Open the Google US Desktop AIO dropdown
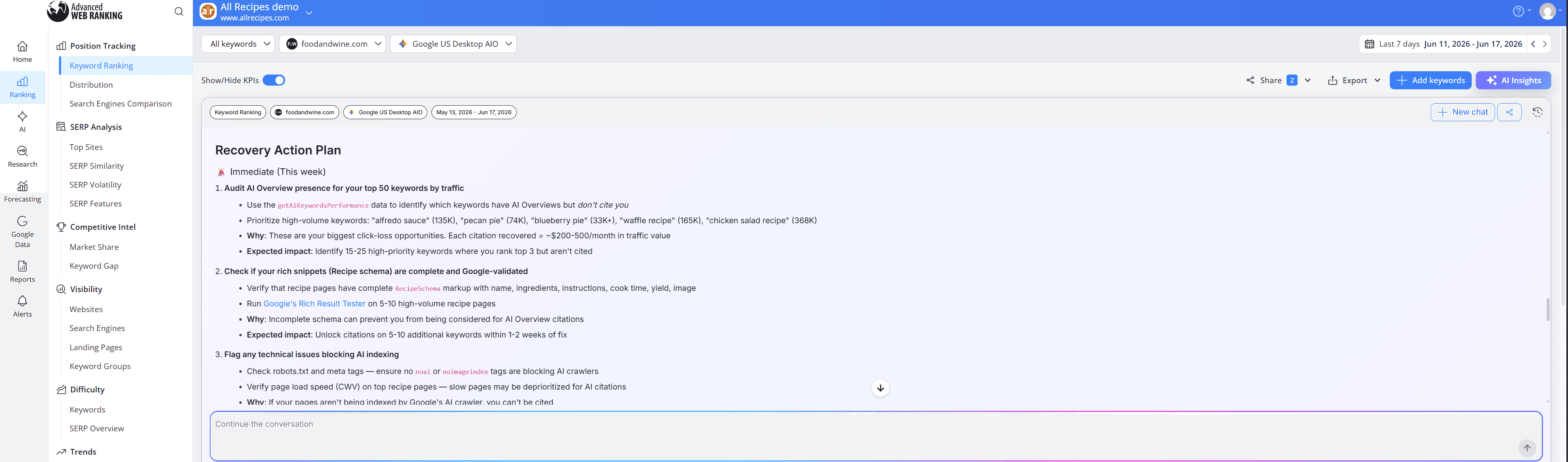The height and width of the screenshot is (462, 1568). (453, 44)
